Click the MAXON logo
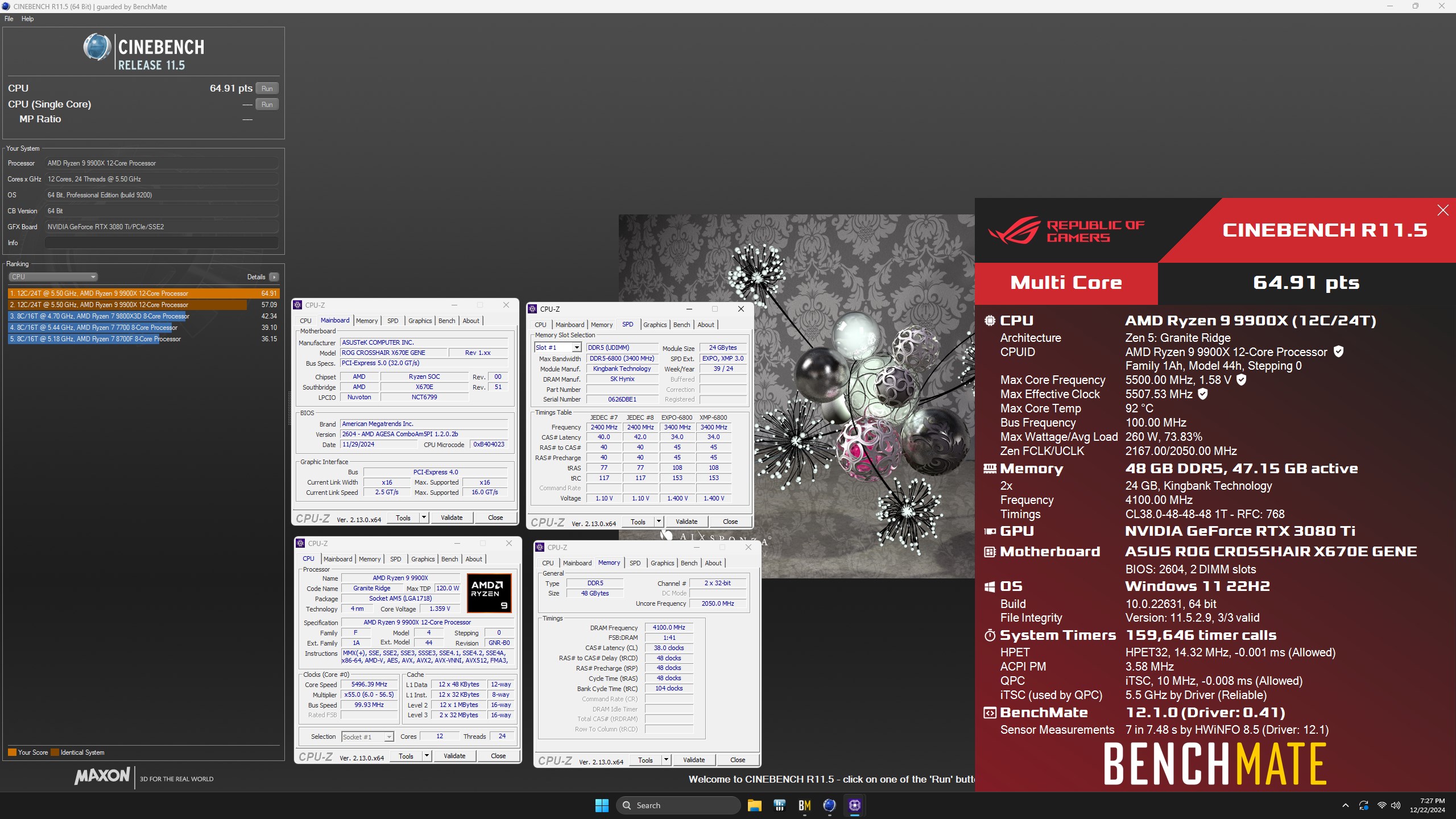The height and width of the screenshot is (819, 1456). tap(102, 776)
